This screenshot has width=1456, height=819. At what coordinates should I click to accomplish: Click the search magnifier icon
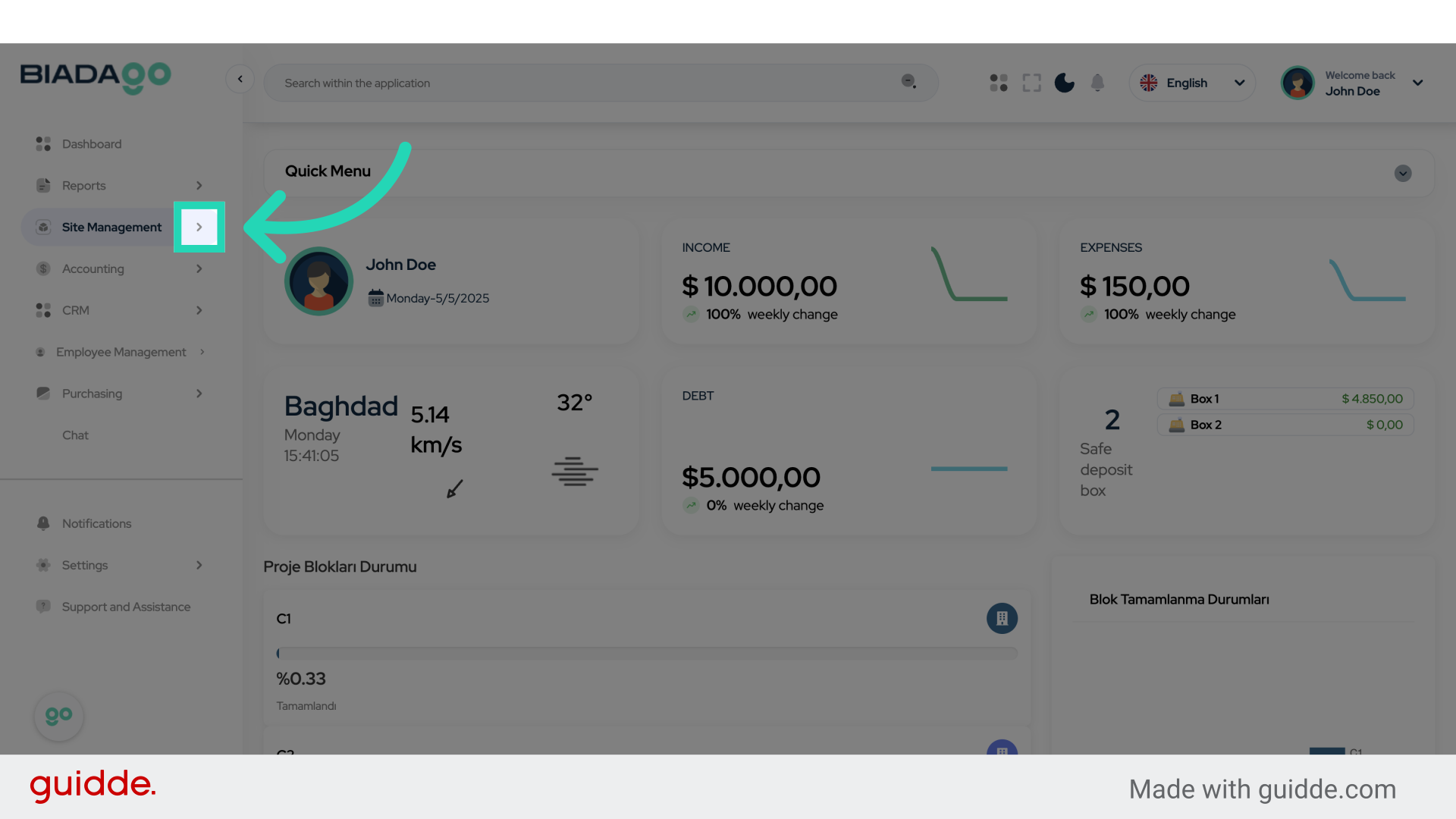pos(908,82)
